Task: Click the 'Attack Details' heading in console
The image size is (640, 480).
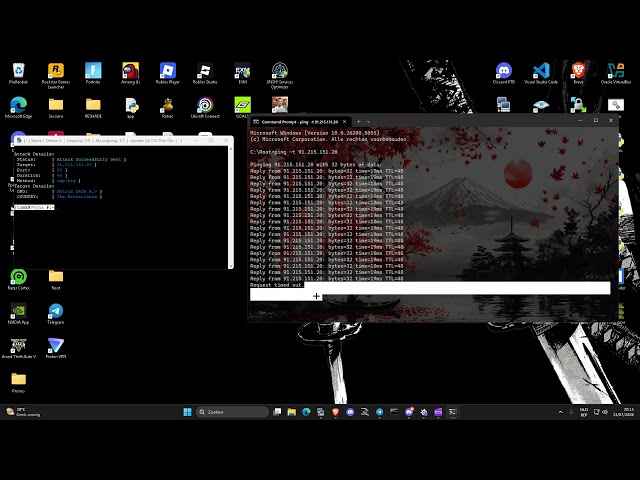Action: [34, 154]
